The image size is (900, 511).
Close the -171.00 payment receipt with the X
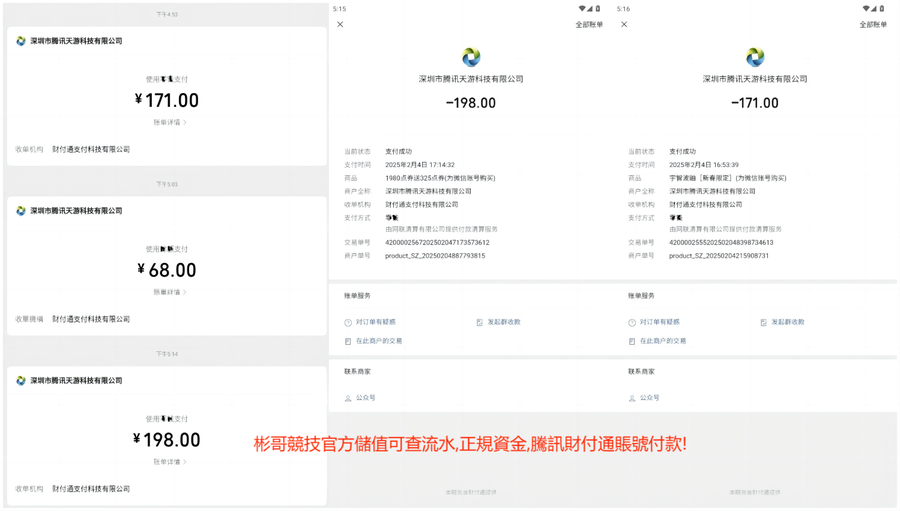624,24
